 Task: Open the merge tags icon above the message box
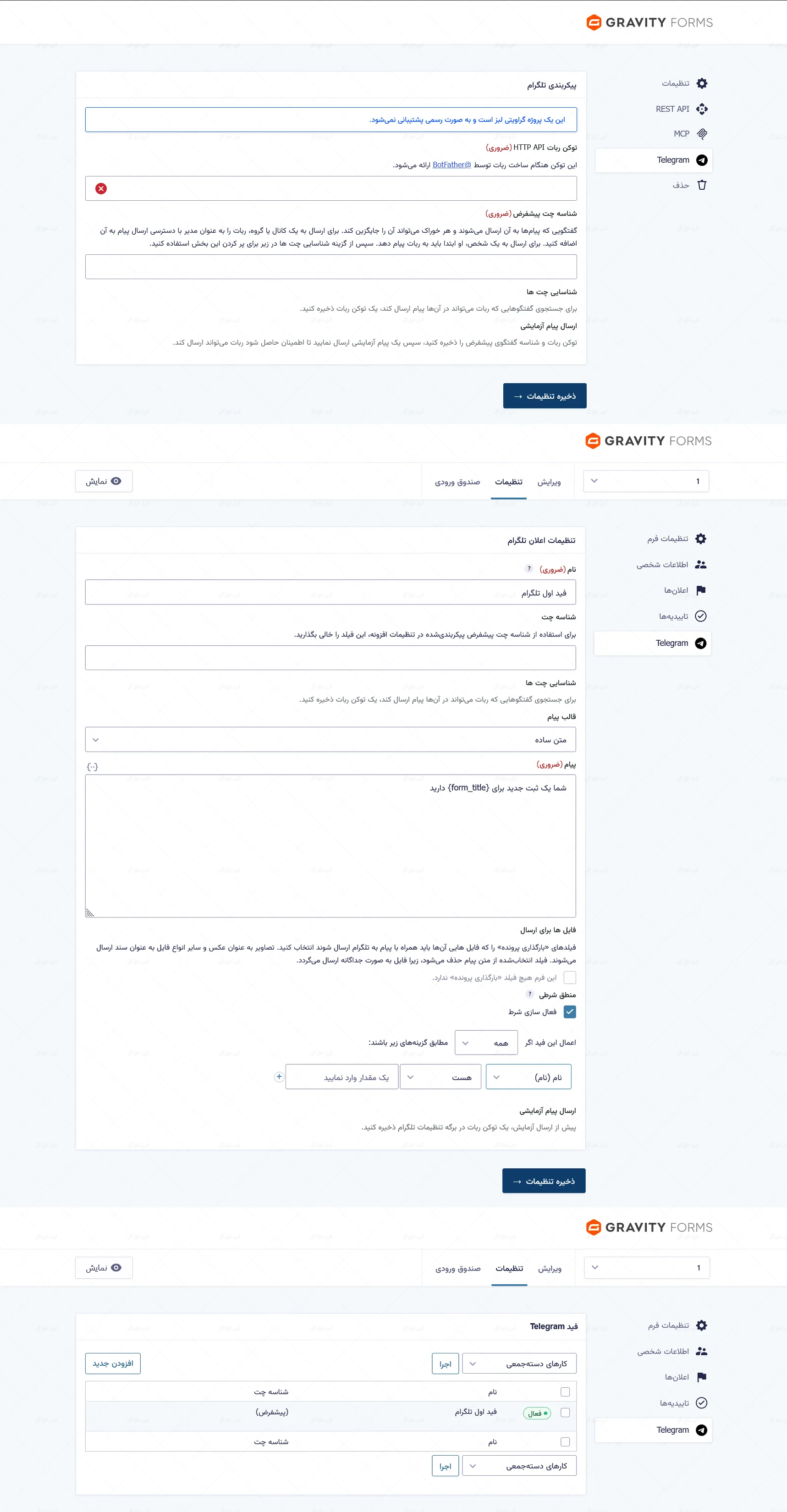92,767
